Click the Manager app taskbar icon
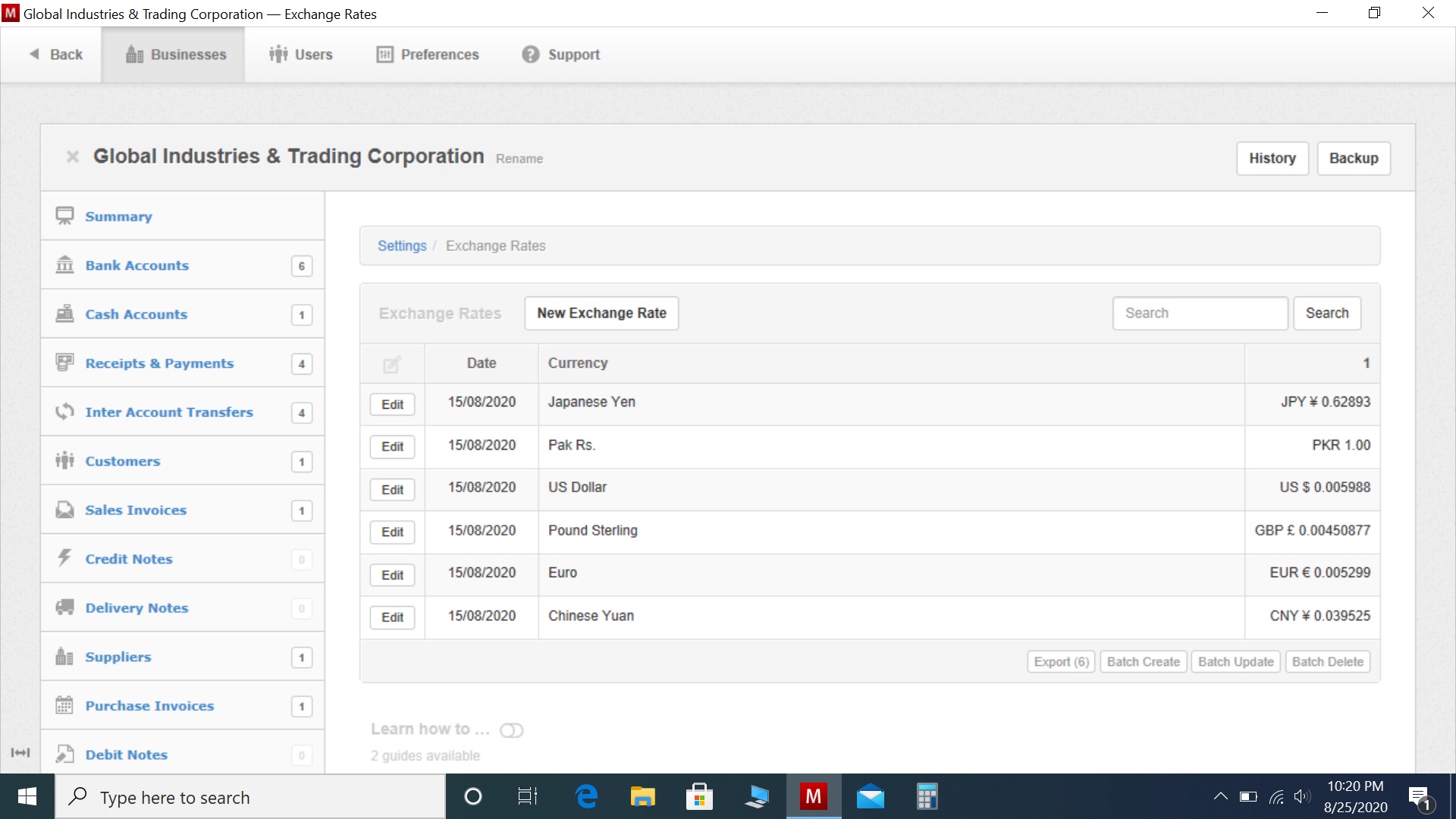The height and width of the screenshot is (819, 1456). pyautogui.click(x=814, y=796)
